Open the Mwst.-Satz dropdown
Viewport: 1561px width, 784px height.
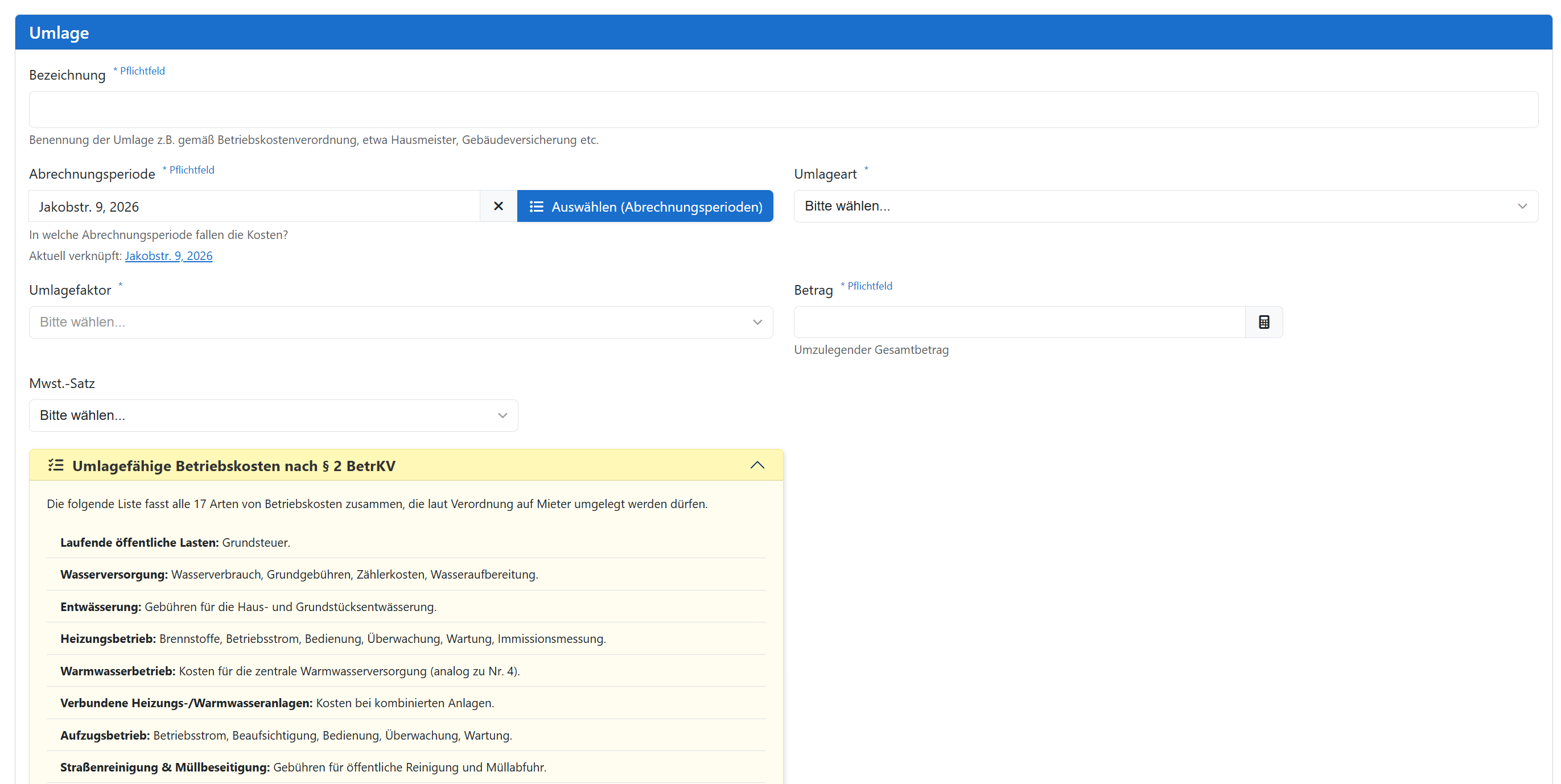273,415
